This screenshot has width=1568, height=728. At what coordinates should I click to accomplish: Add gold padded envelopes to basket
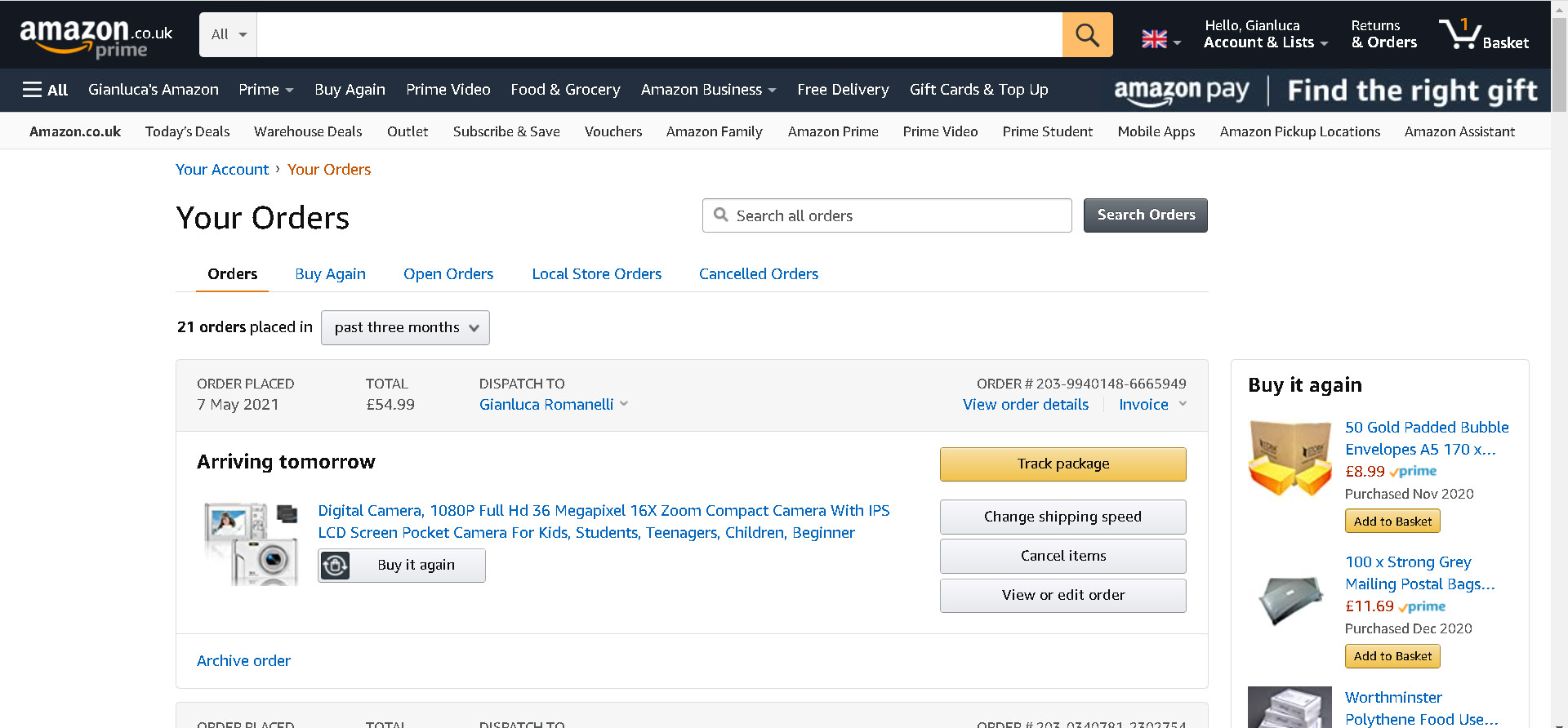(1392, 522)
